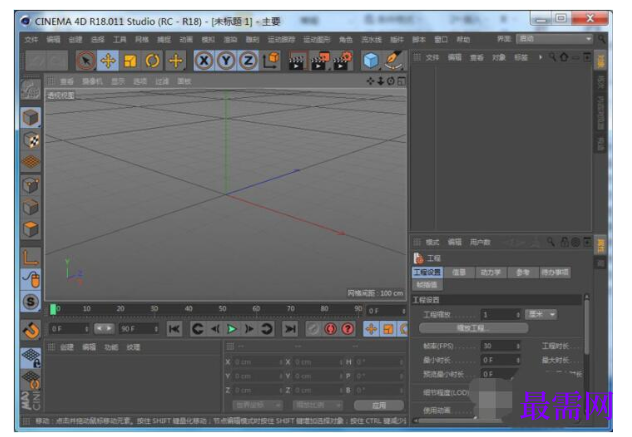Toggle position keyframe recording icon
Viewport: 632px width, 437px height.
(371, 329)
